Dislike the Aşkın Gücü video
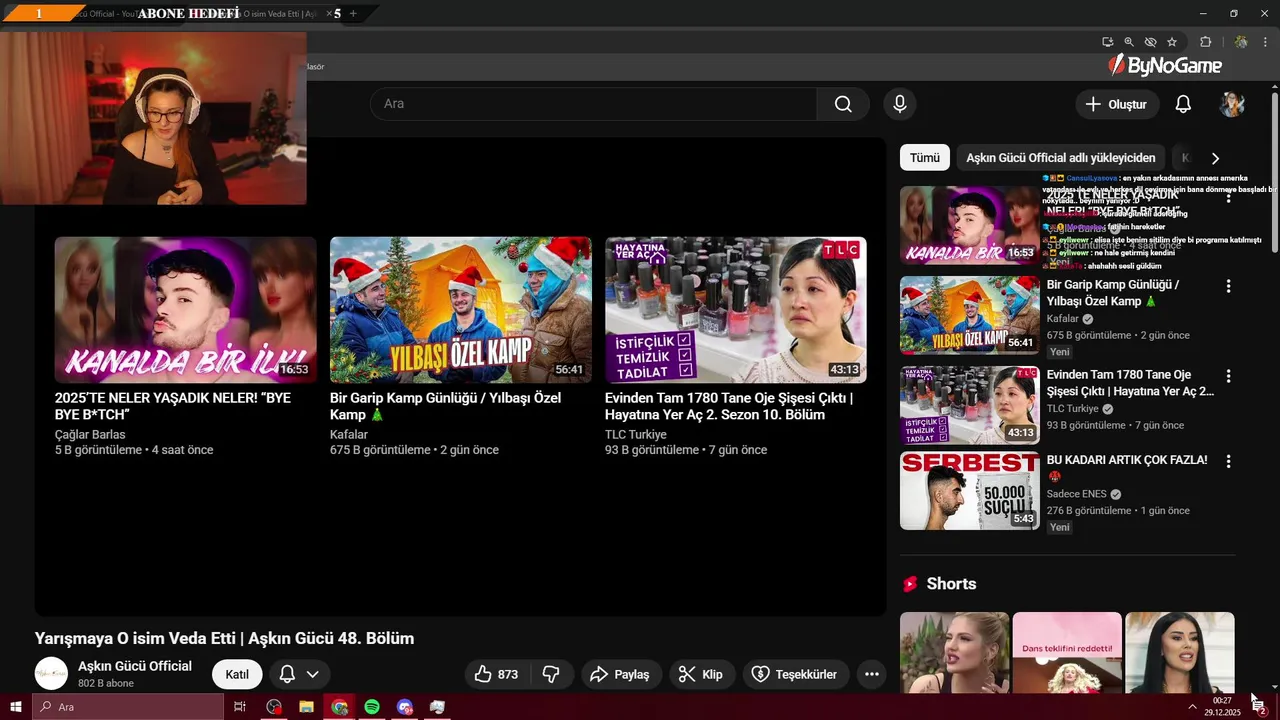 (x=551, y=674)
